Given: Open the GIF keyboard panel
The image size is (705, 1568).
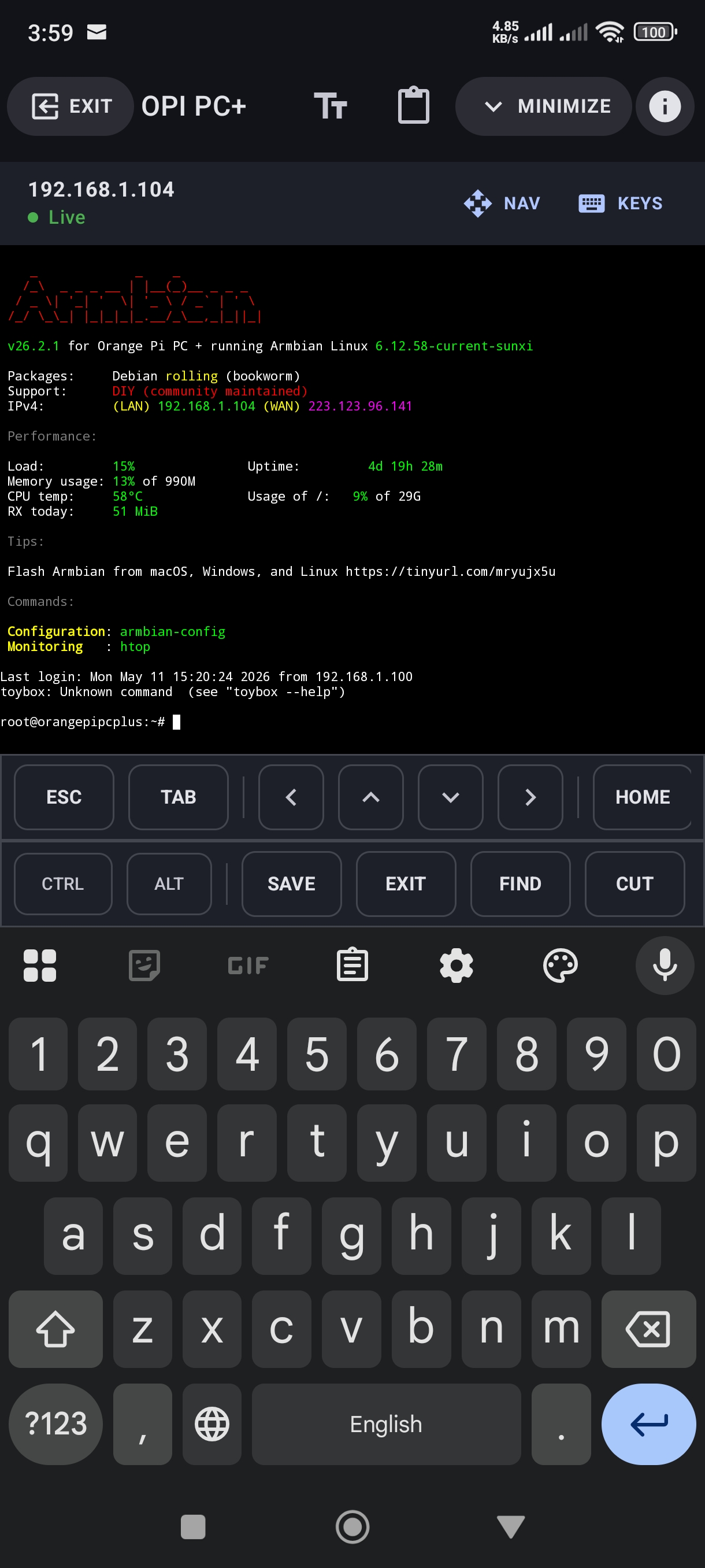Looking at the screenshot, I should tap(248, 966).
